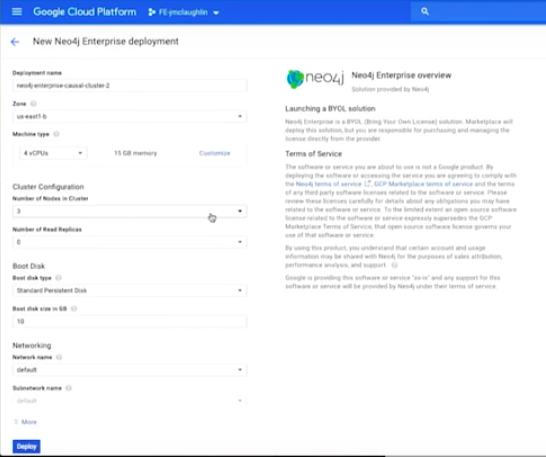Open the Zone dropdown us-east1-b
This screenshot has height=457, width=546.
pyautogui.click(x=130, y=116)
